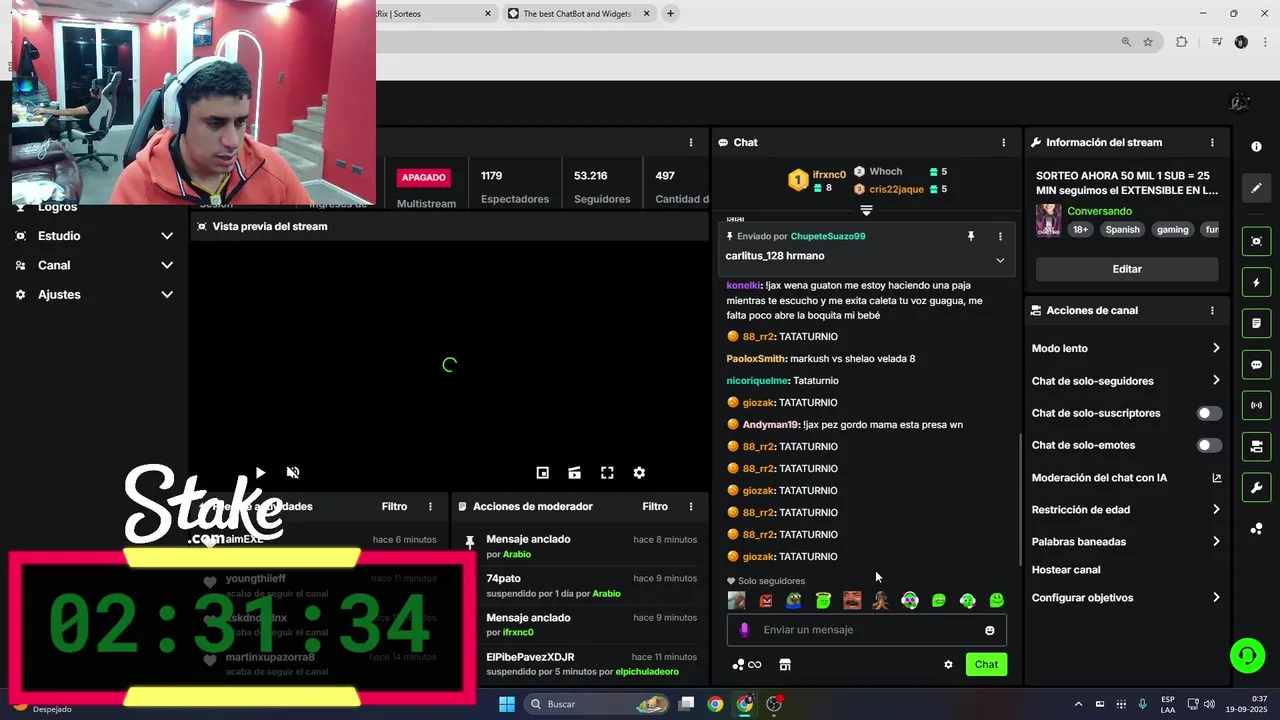Toggle Chat de solo-suscriptores switch
1280x720 pixels.
pos(1209,413)
